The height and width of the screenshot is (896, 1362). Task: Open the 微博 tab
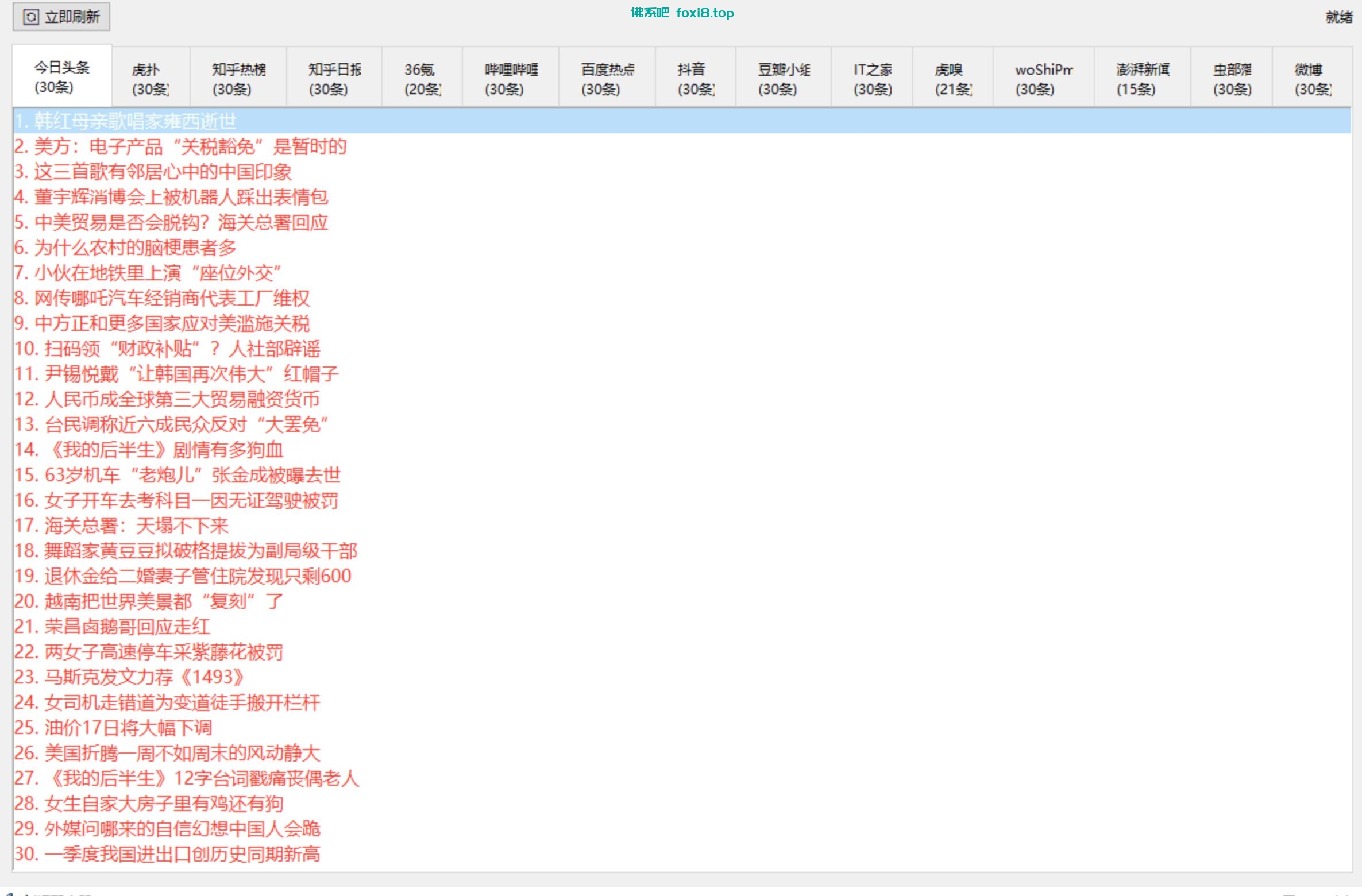coord(1312,79)
